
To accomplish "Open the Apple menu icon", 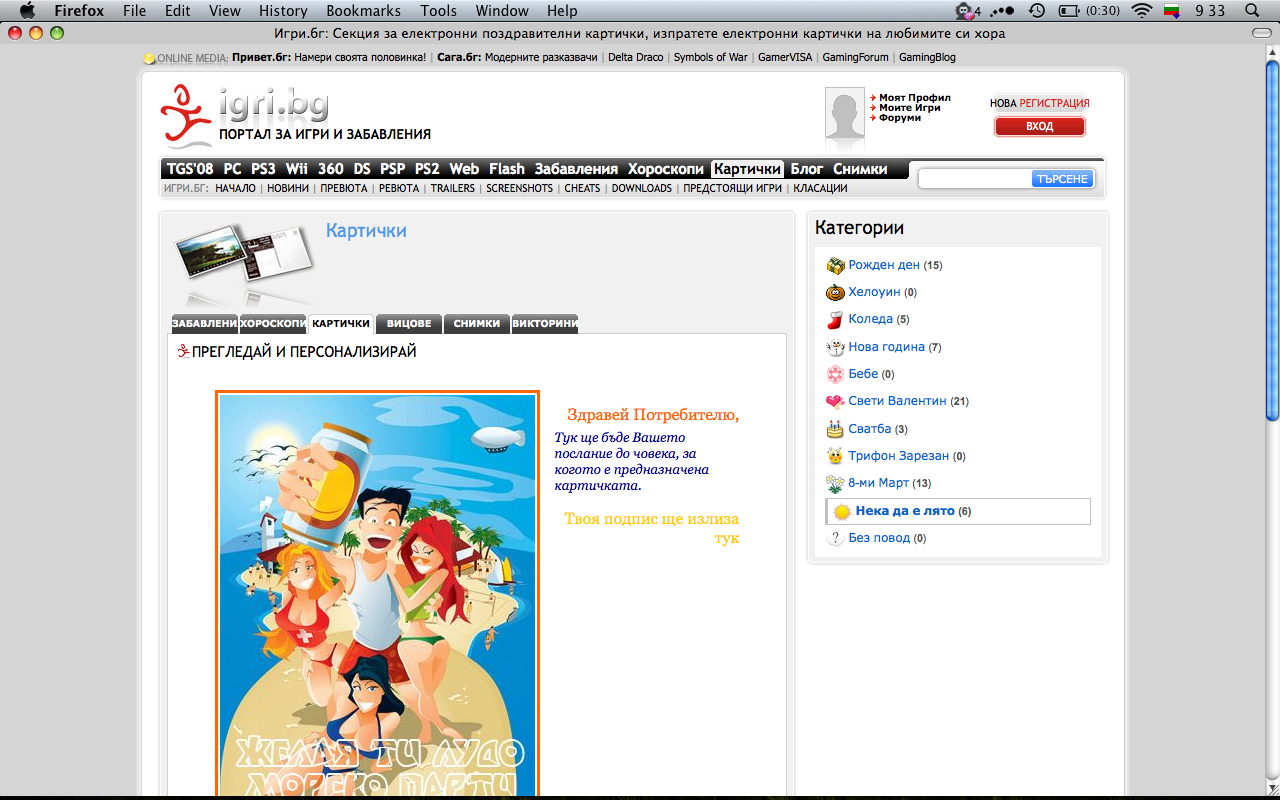I will coord(27,11).
